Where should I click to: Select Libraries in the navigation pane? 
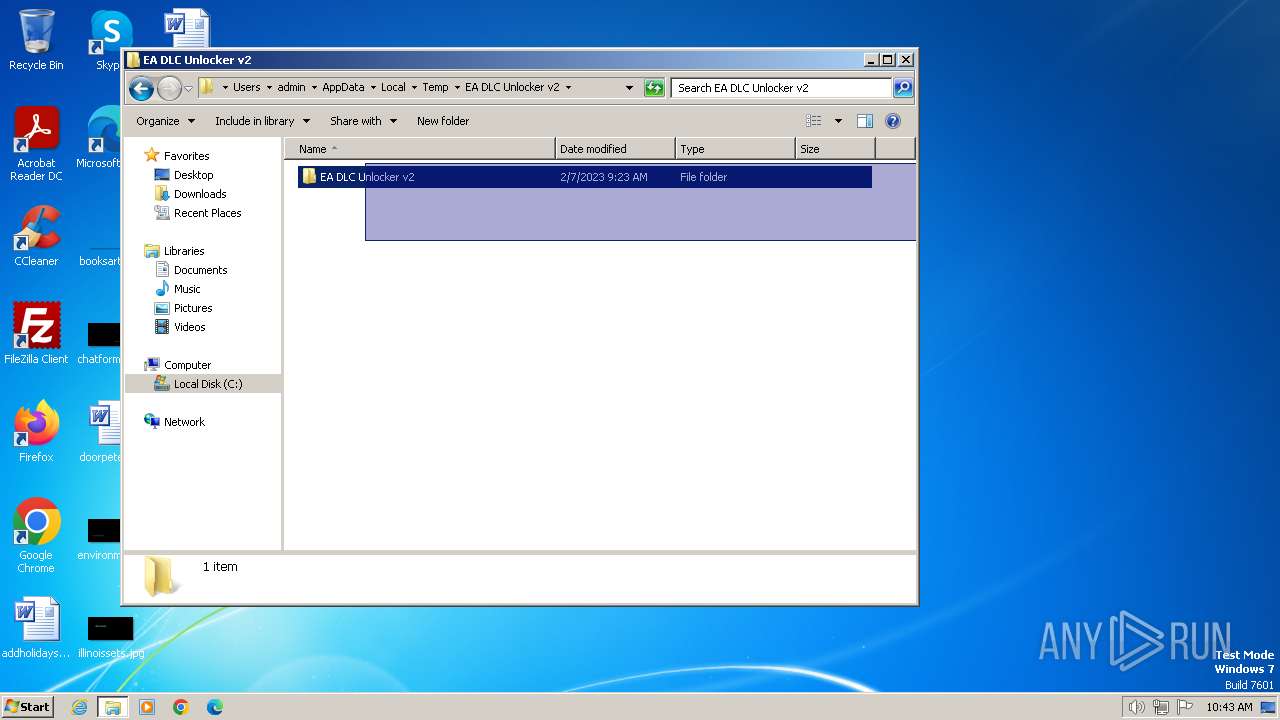pyautogui.click(x=175, y=251)
